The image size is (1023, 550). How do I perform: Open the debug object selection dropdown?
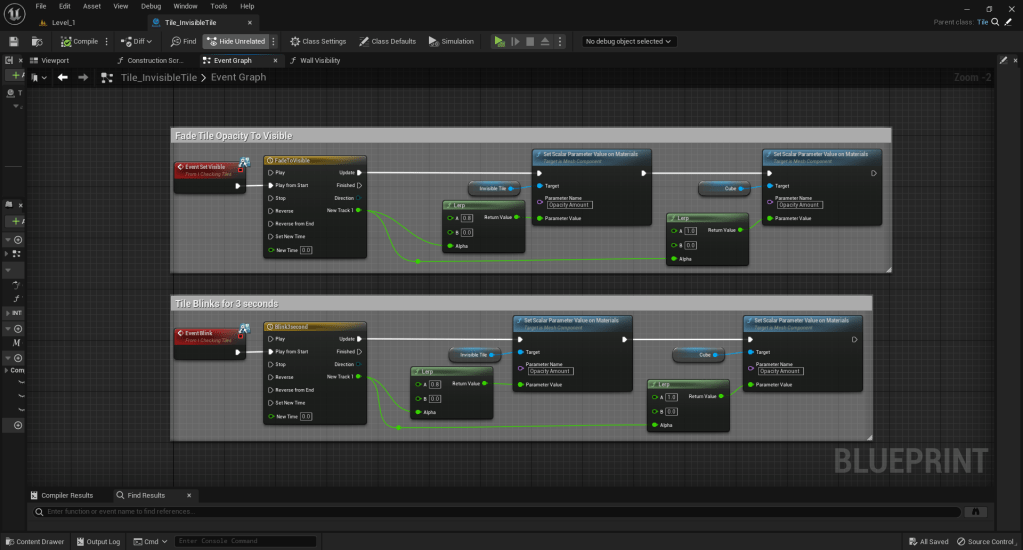pos(629,41)
